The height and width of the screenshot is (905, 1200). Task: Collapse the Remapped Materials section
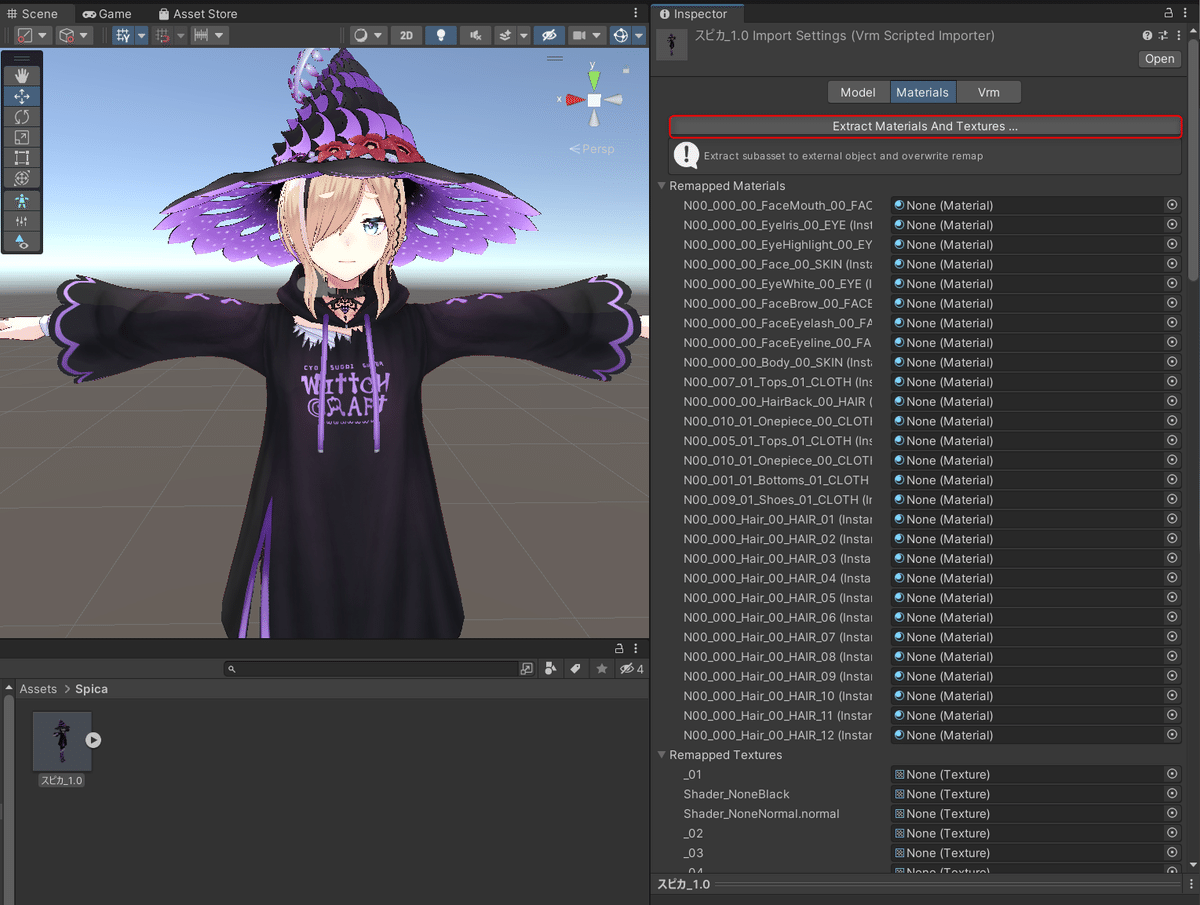click(x=661, y=185)
